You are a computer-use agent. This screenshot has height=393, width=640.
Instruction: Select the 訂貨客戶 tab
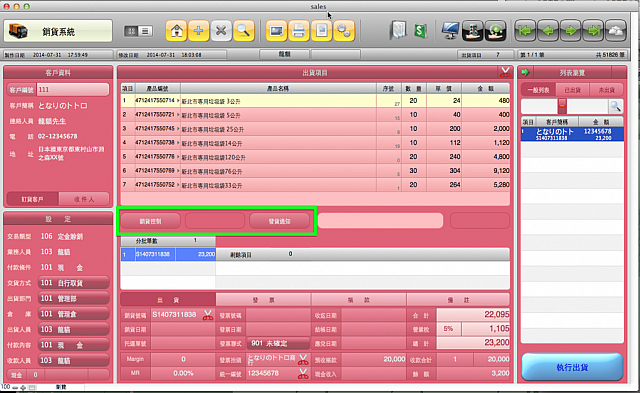coord(33,199)
